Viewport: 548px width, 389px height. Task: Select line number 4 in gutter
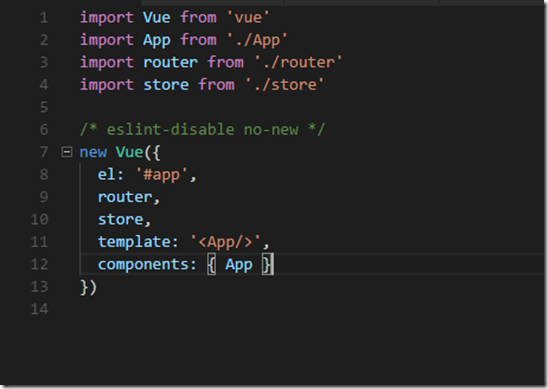click(x=44, y=85)
